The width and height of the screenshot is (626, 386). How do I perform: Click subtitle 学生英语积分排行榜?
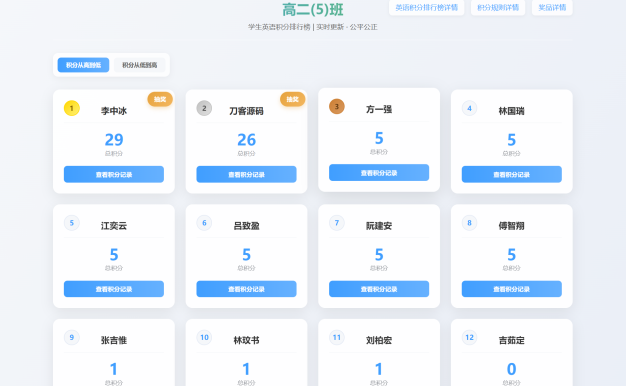click(x=279, y=27)
